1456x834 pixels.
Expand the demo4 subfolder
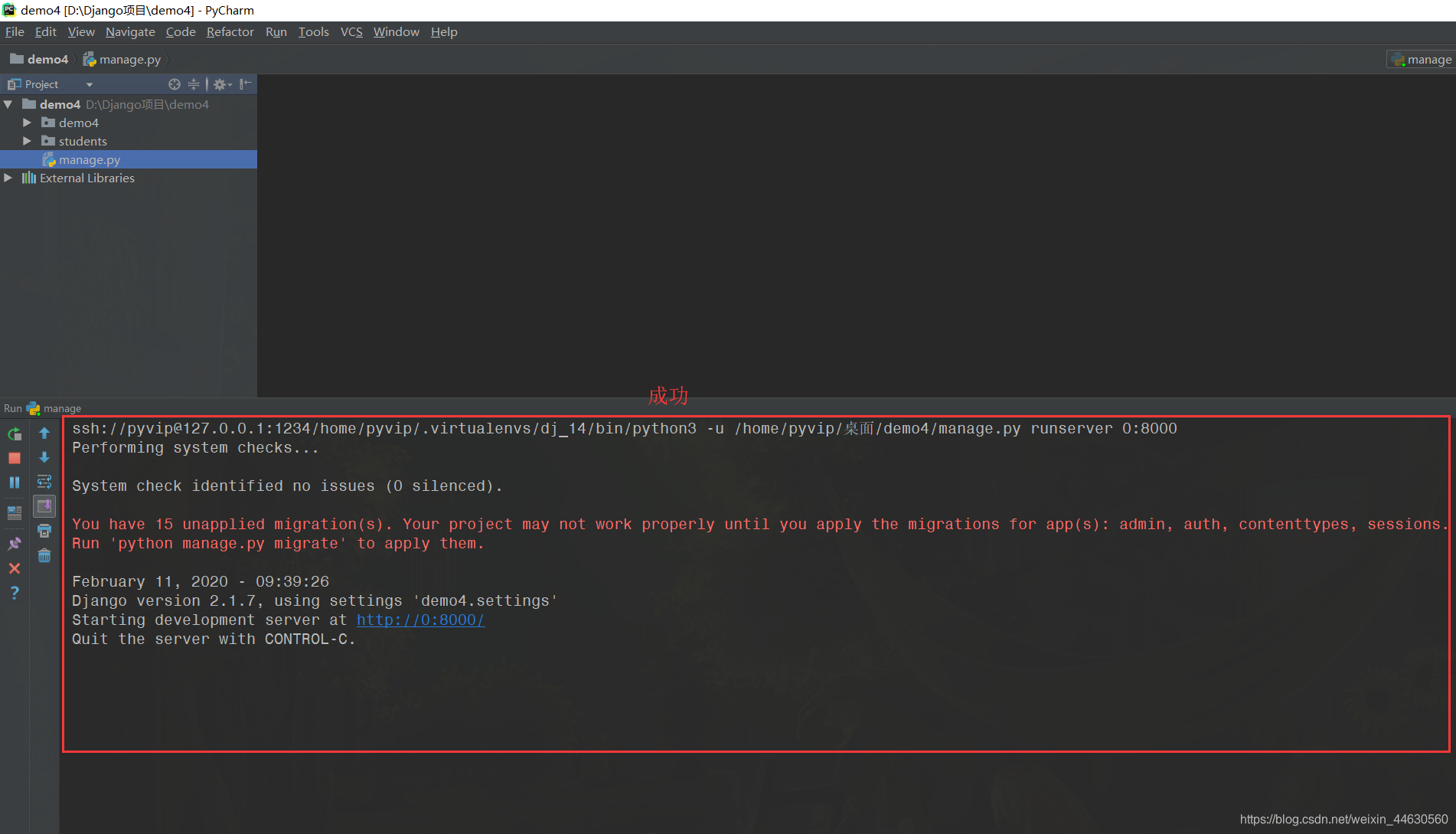[28, 123]
